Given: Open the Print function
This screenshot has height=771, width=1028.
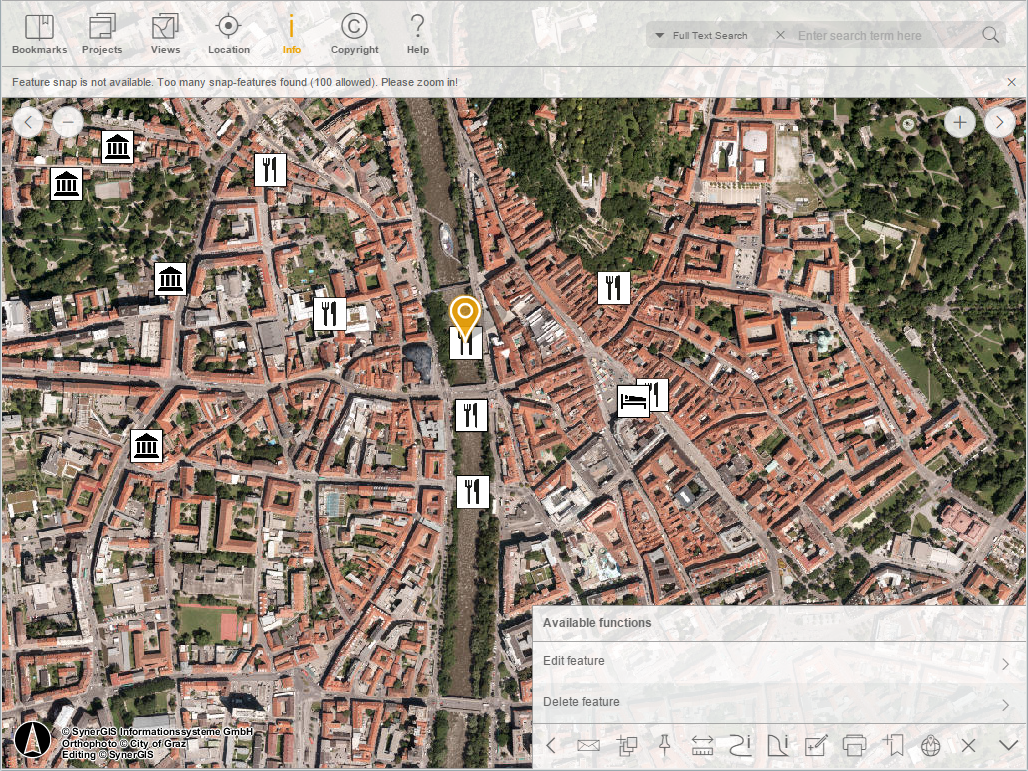Looking at the screenshot, I should point(855,745).
